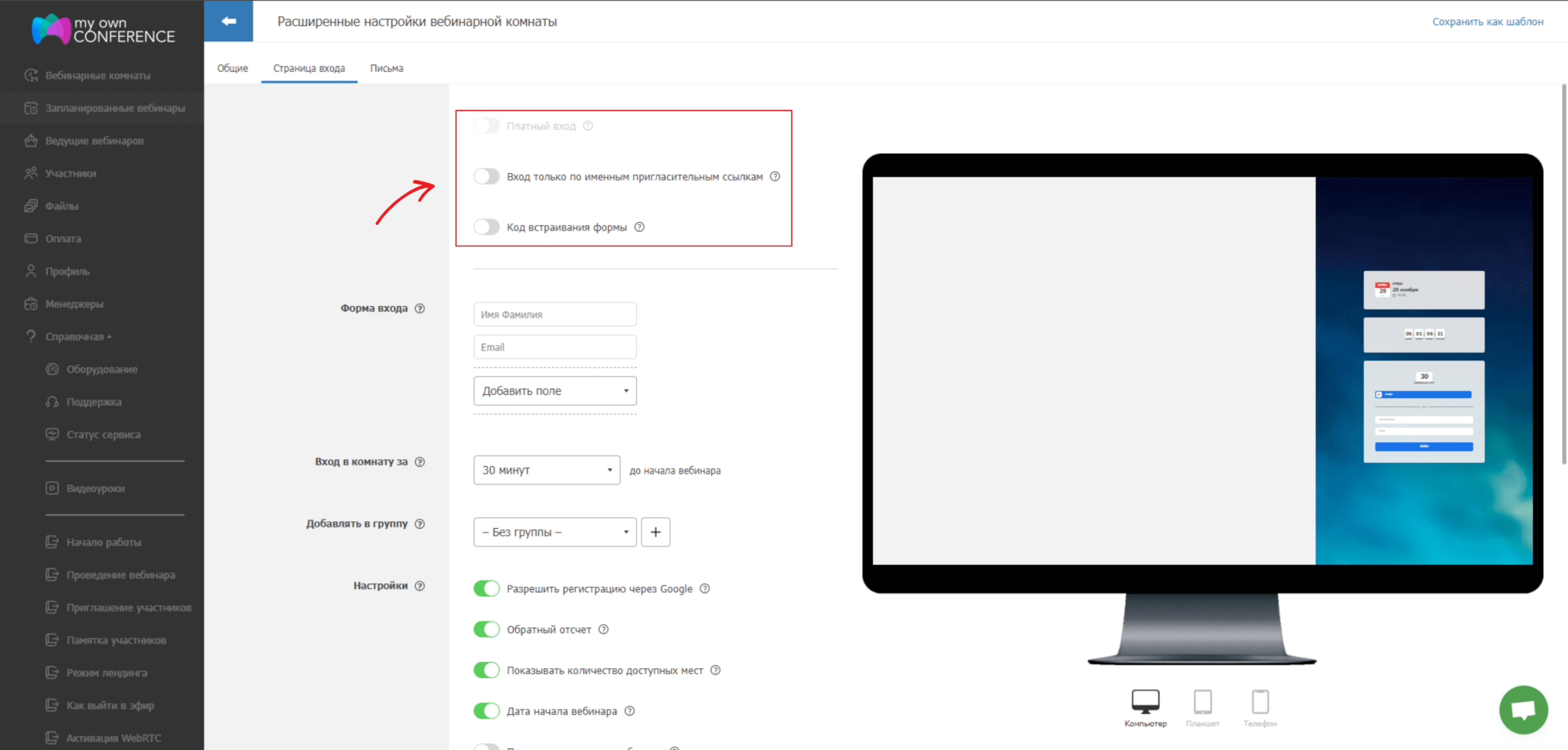This screenshot has width=1568, height=750.
Task: Toggle Код встраивания формы switch
Action: coord(486,227)
